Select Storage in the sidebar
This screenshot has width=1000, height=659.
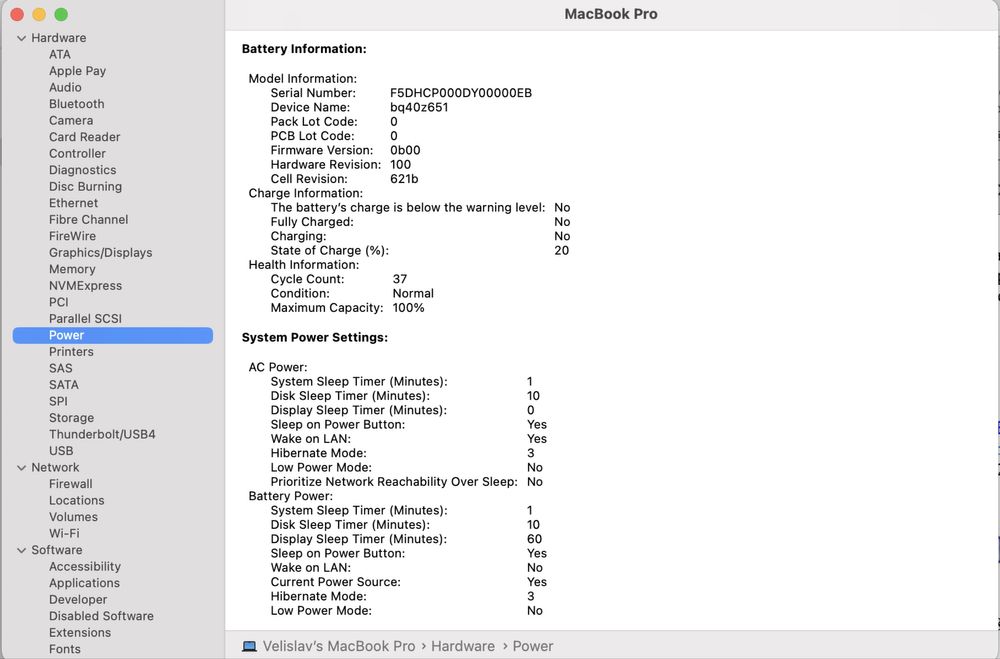pyautogui.click(x=71, y=418)
